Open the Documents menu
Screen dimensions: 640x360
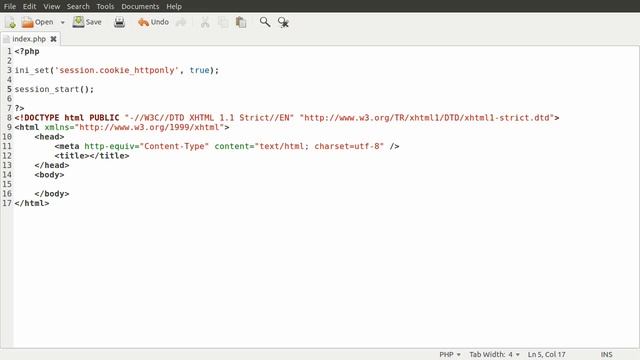(x=140, y=7)
